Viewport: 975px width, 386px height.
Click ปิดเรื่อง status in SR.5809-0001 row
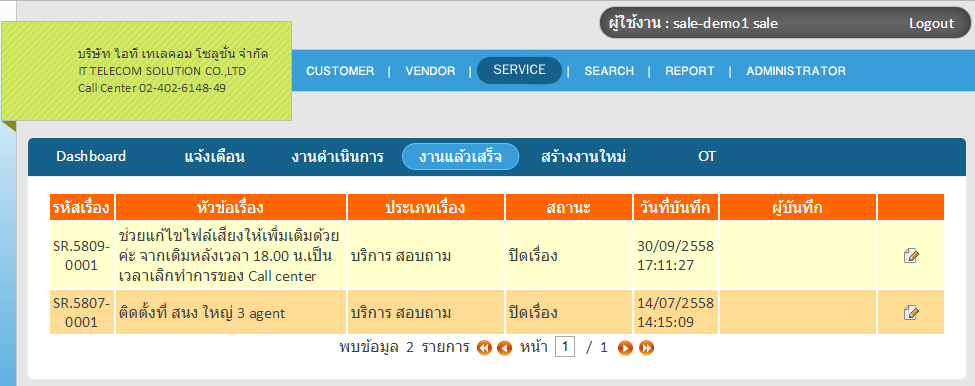533,255
